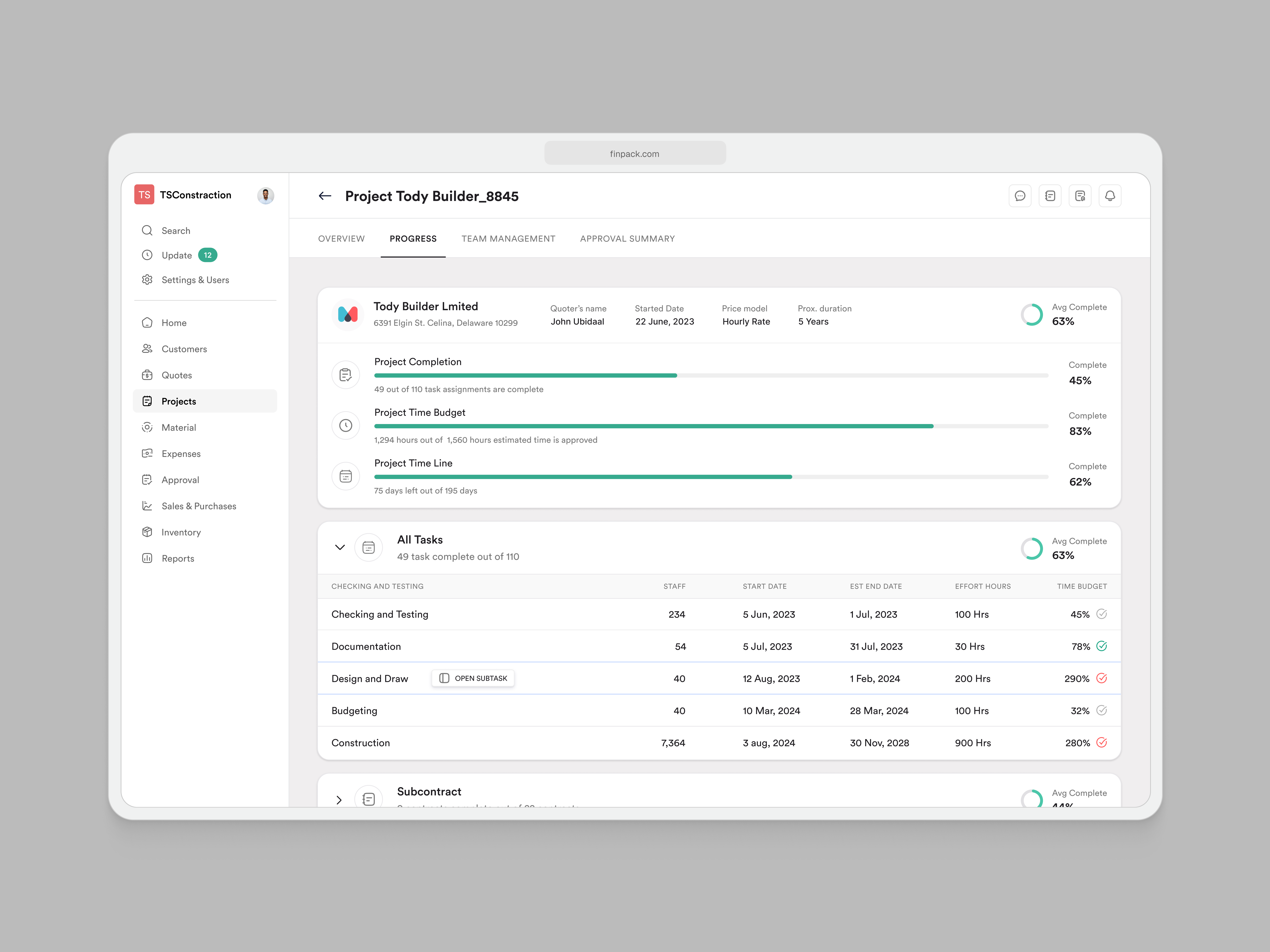
Task: Open the notes icon next to the chat icon
Action: [x=1050, y=196]
